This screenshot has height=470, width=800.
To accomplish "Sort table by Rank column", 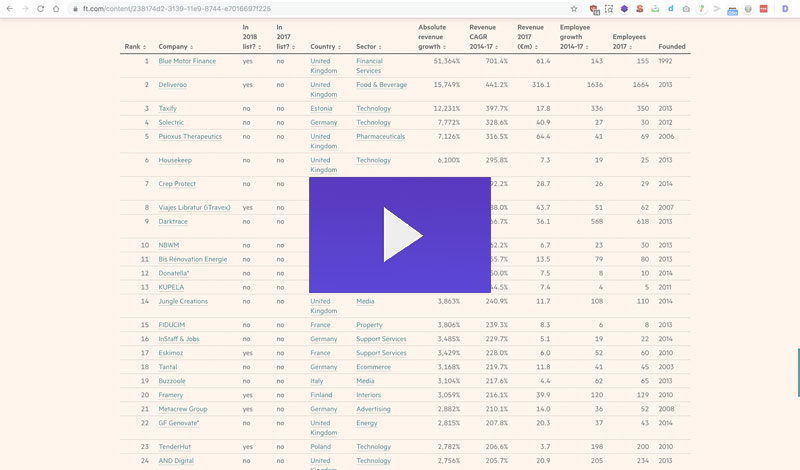I will 135,46.
